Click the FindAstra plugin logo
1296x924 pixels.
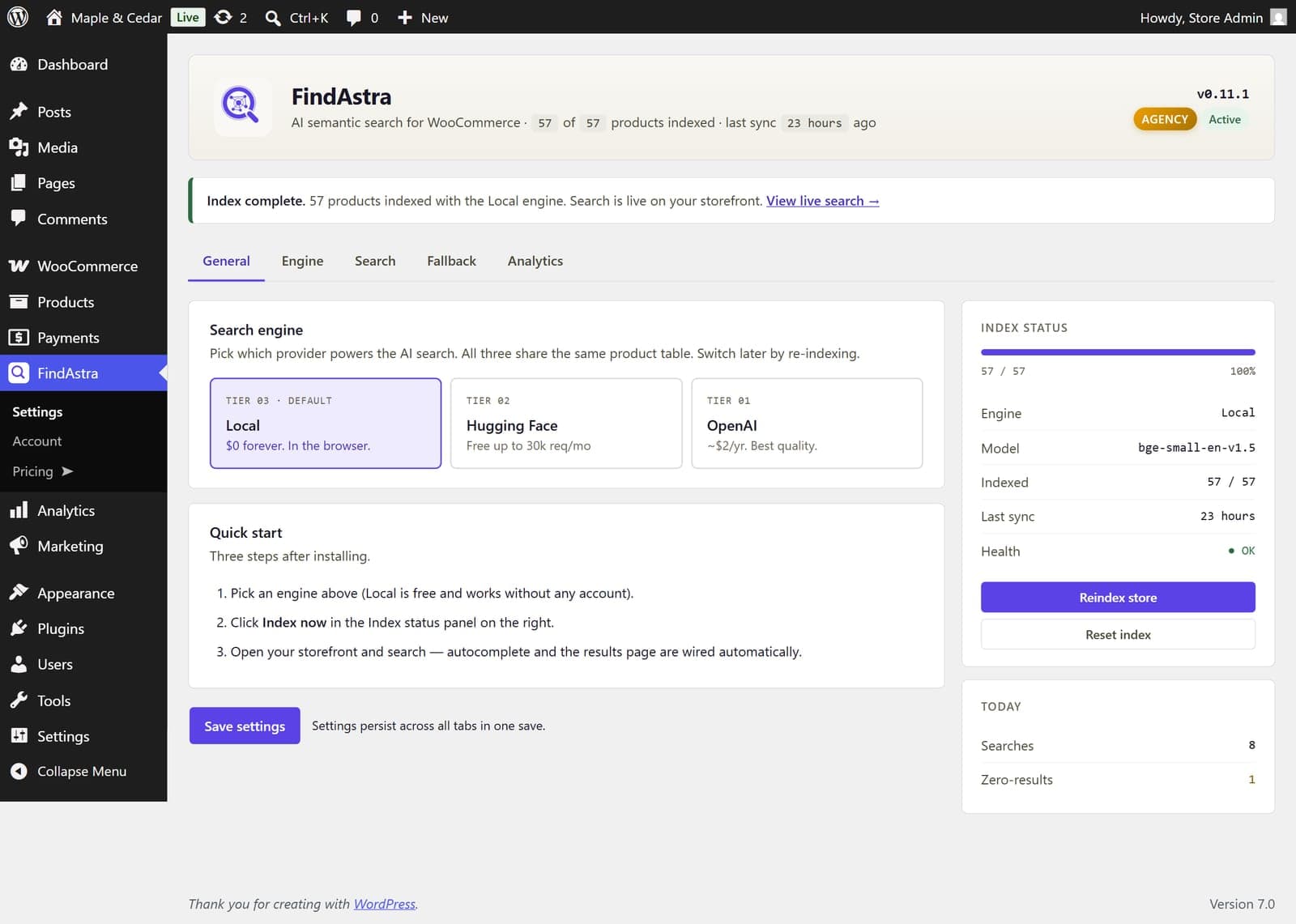(242, 107)
